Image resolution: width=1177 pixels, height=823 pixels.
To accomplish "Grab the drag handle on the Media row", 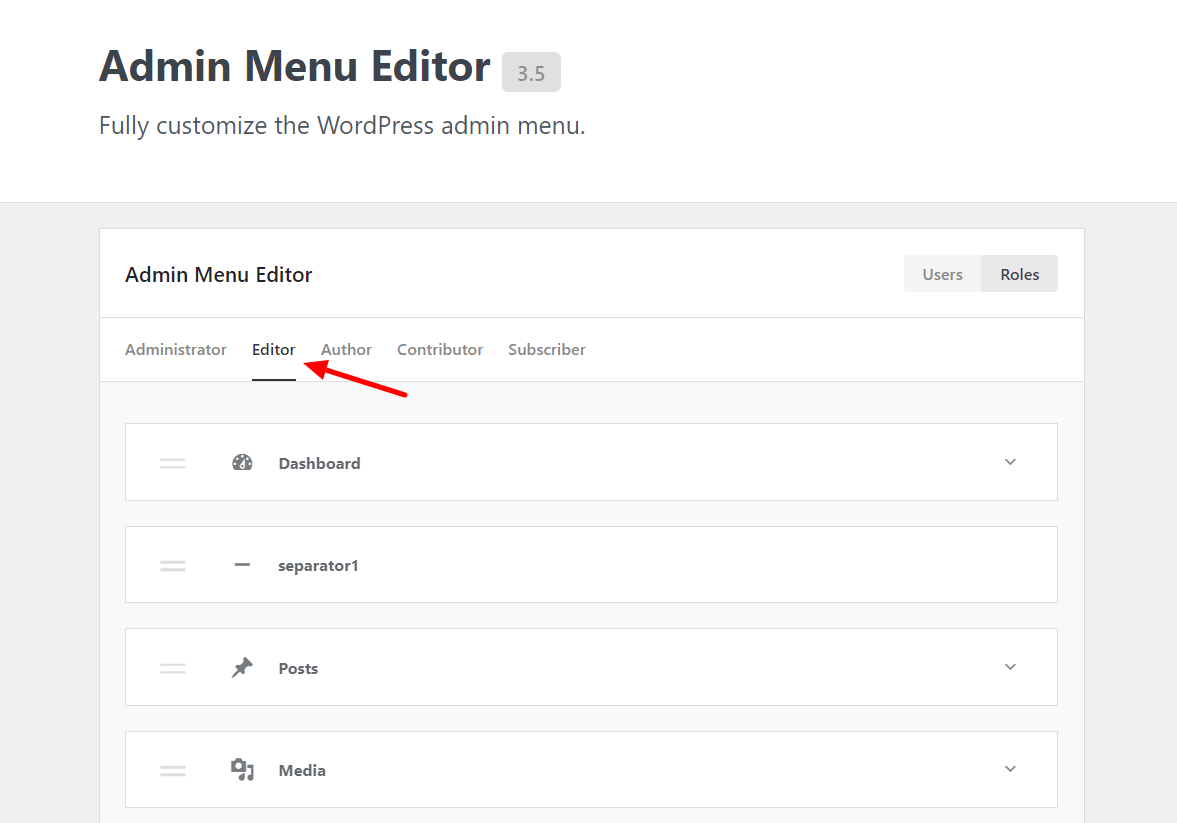I will (x=173, y=770).
